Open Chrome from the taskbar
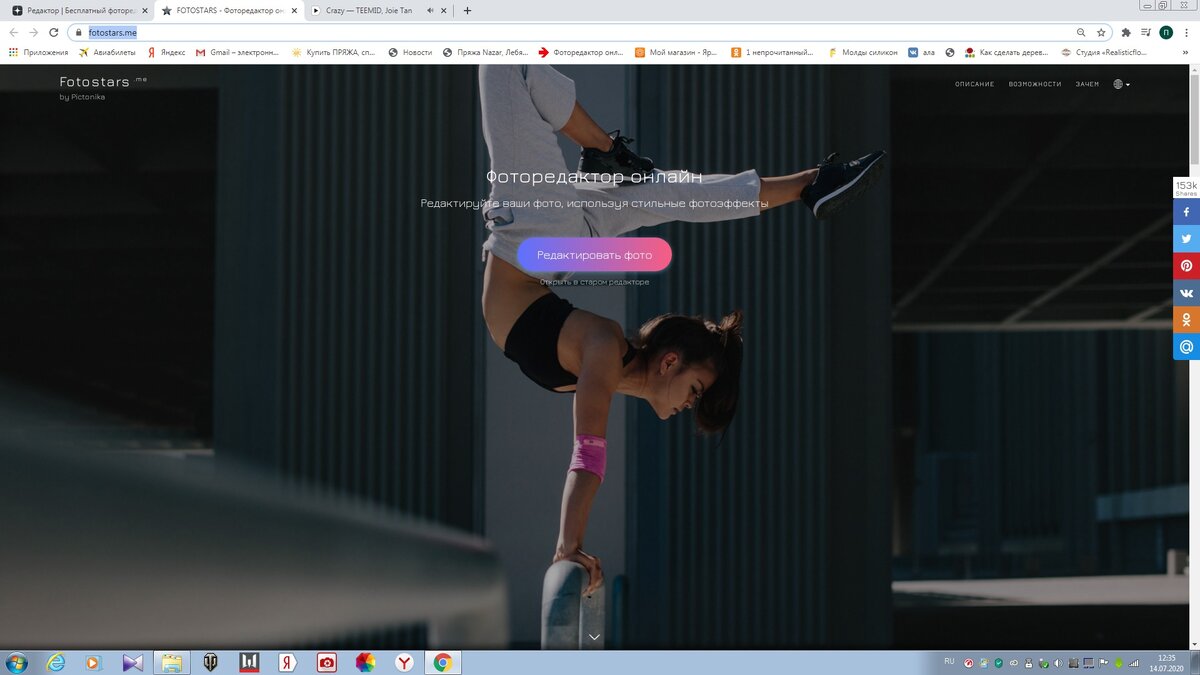This screenshot has height=675, width=1200. (x=443, y=662)
